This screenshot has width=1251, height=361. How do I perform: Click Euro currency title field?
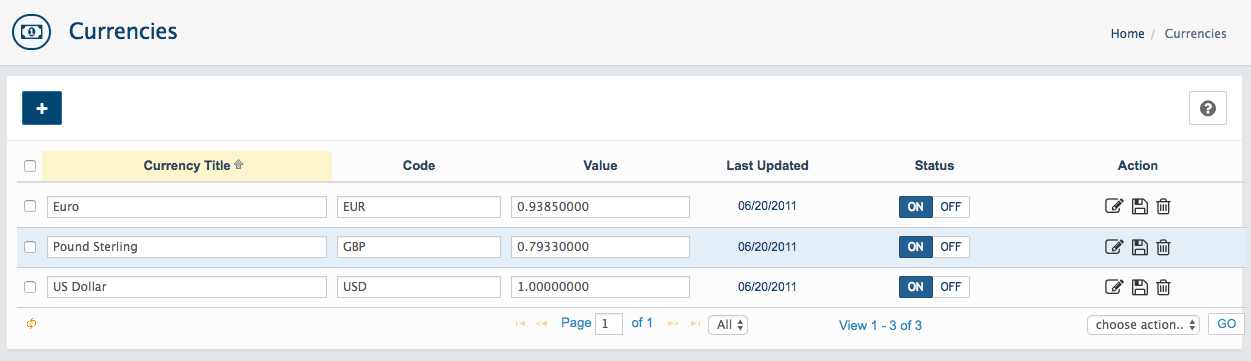coord(187,206)
